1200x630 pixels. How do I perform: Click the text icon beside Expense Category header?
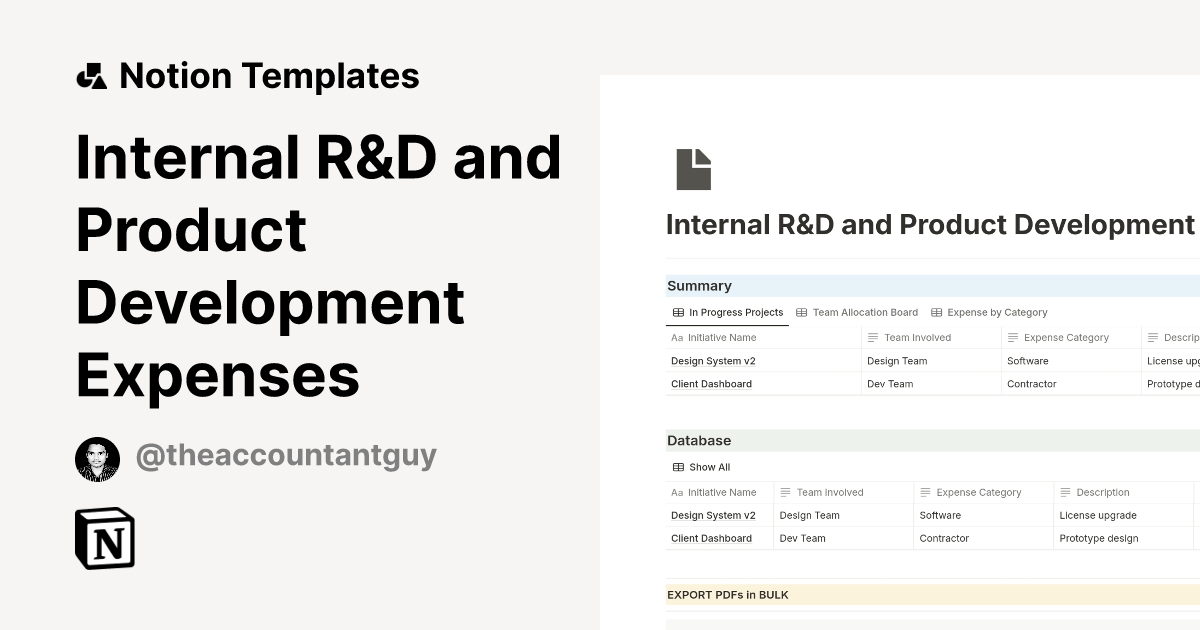1013,338
